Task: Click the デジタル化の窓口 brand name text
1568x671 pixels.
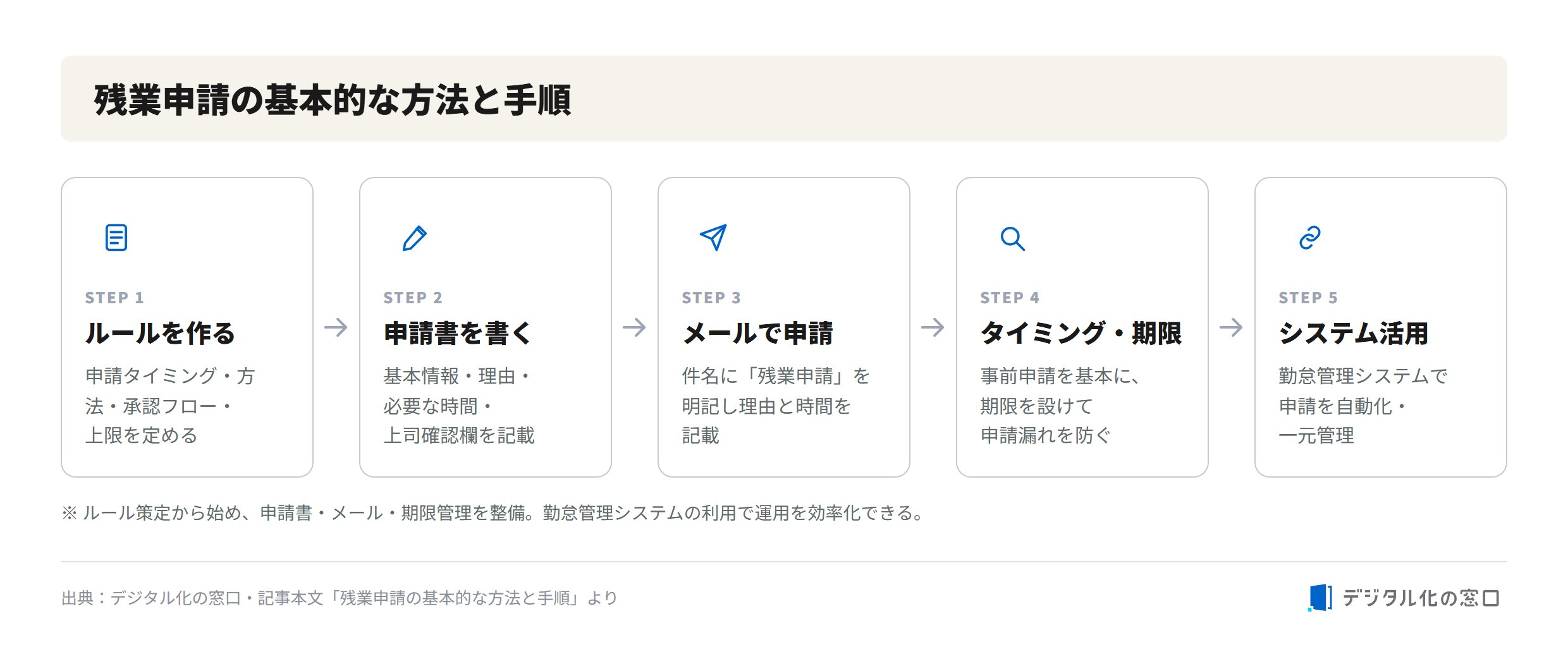Action: coord(1421,598)
